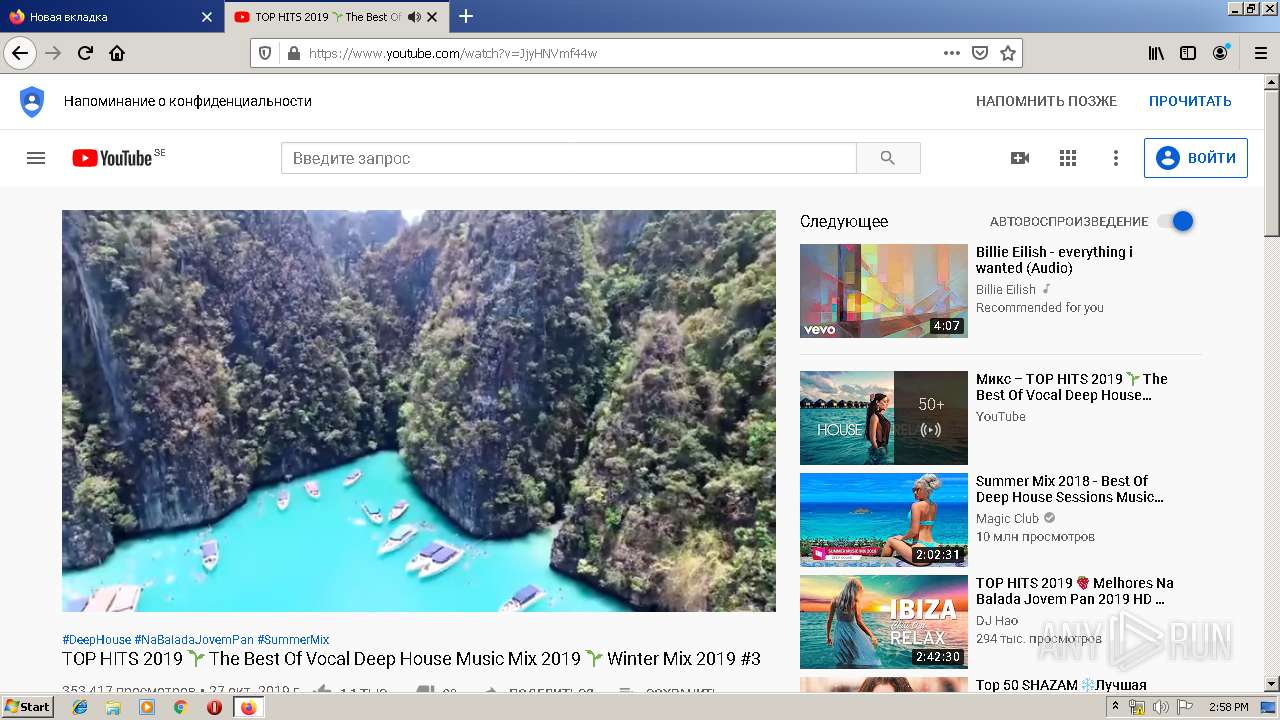The width and height of the screenshot is (1280, 720).
Task: Open the Windows Start menu
Action: pos(28,706)
